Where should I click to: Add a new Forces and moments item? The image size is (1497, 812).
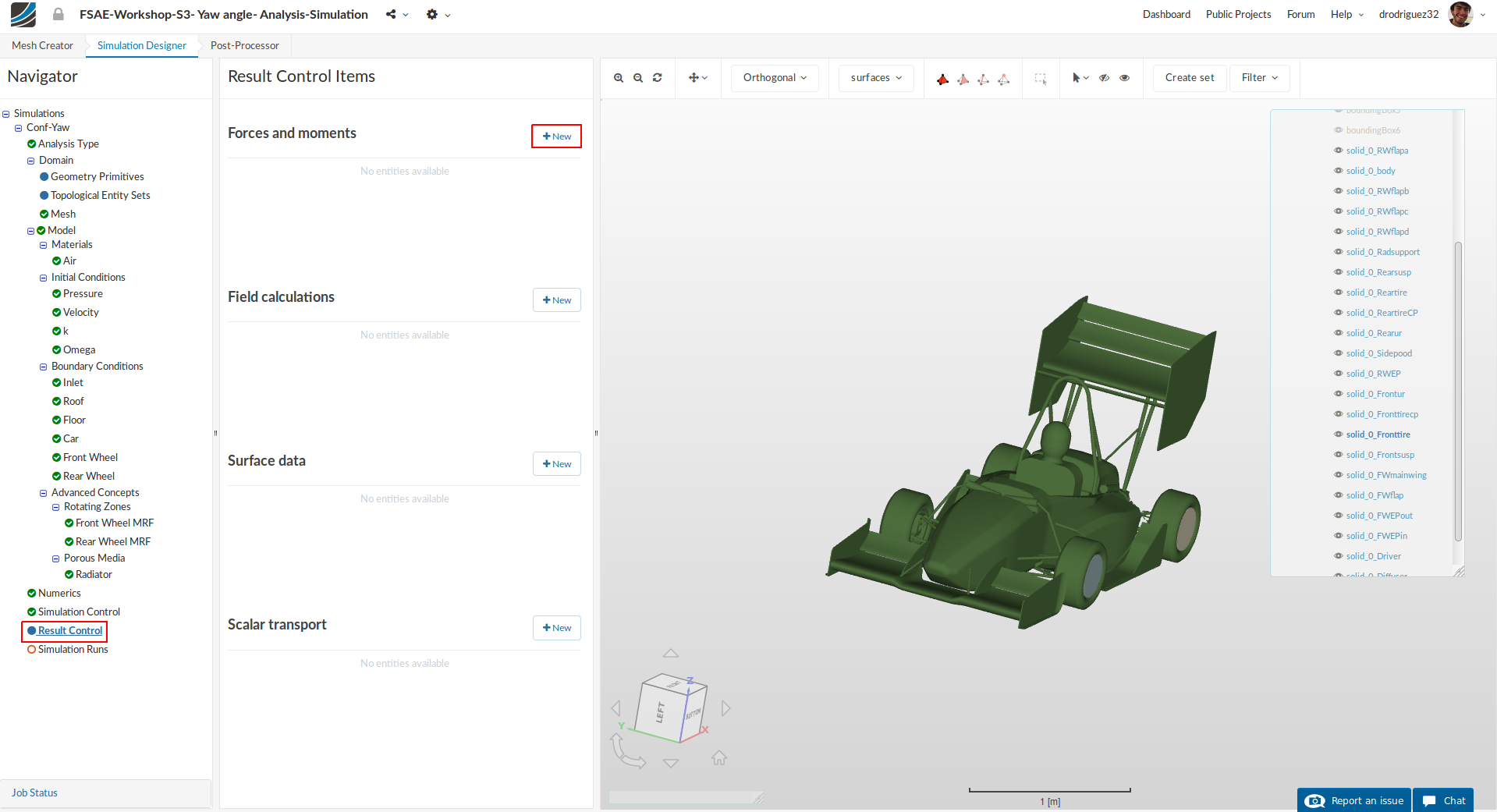click(556, 137)
